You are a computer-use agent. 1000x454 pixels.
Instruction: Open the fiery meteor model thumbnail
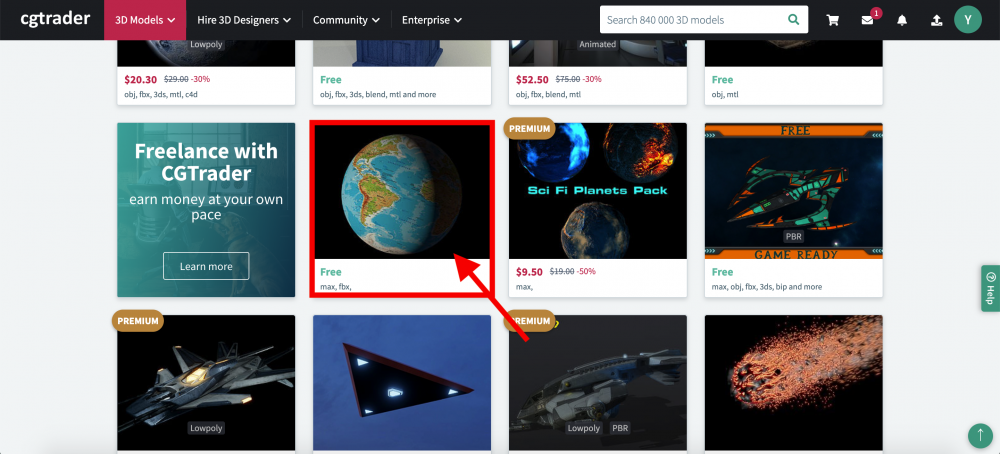click(793, 383)
